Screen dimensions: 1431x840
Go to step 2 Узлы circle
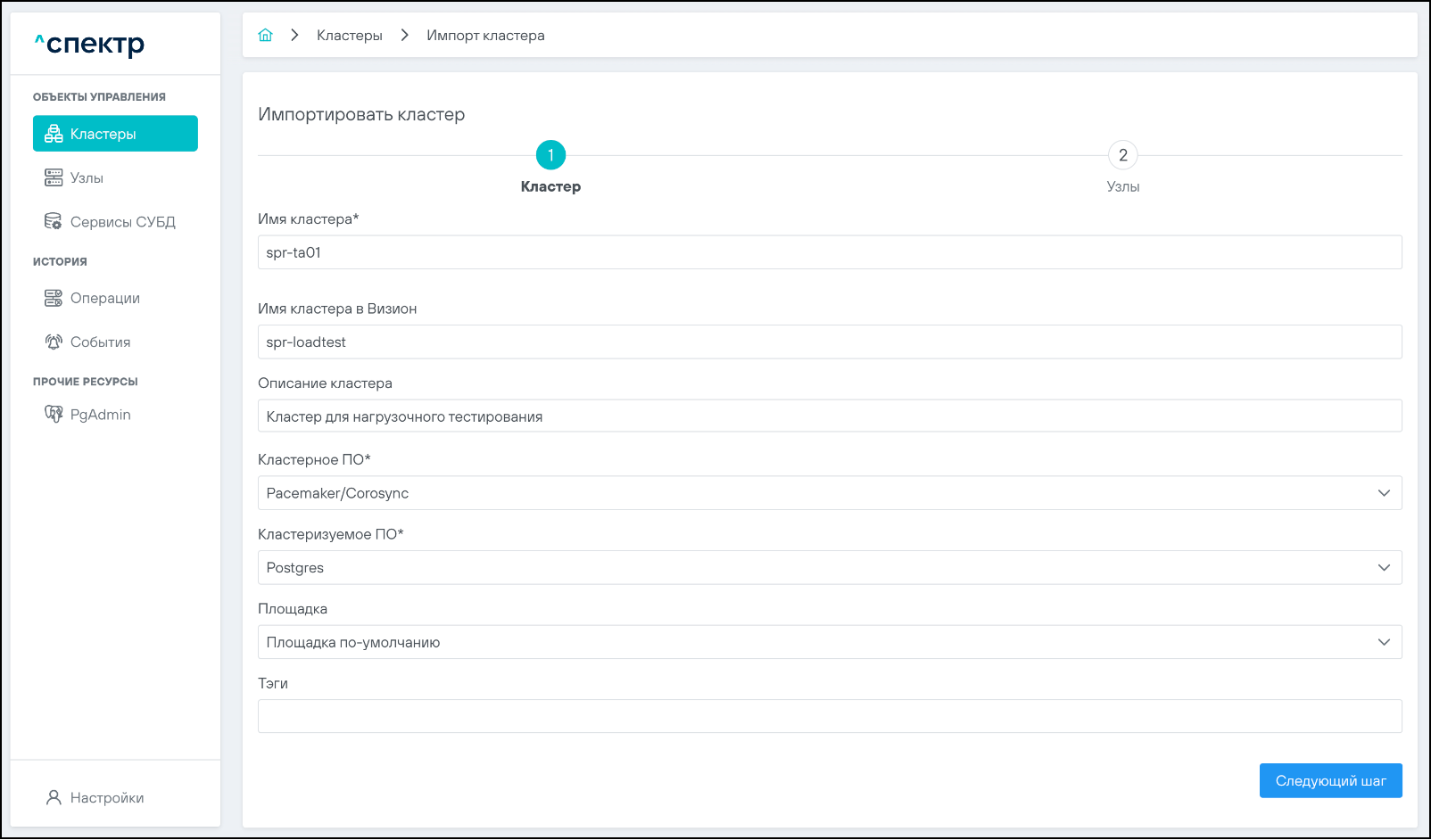[x=1122, y=155]
